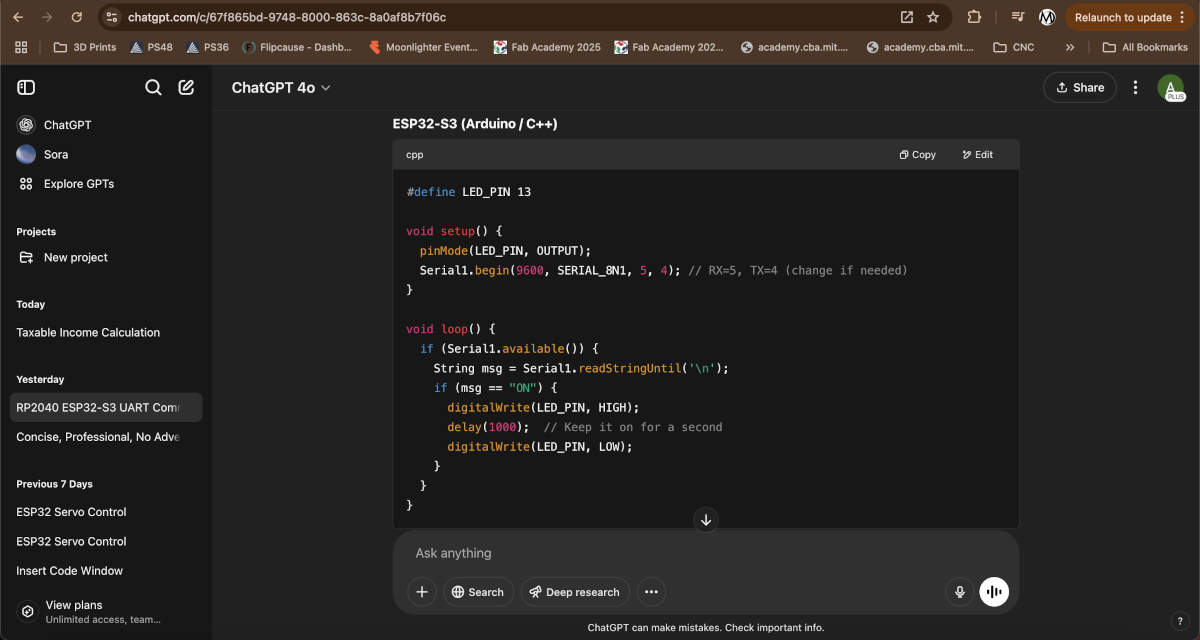Open the PS48 bookmark
The height and width of the screenshot is (640, 1200).
[151, 47]
